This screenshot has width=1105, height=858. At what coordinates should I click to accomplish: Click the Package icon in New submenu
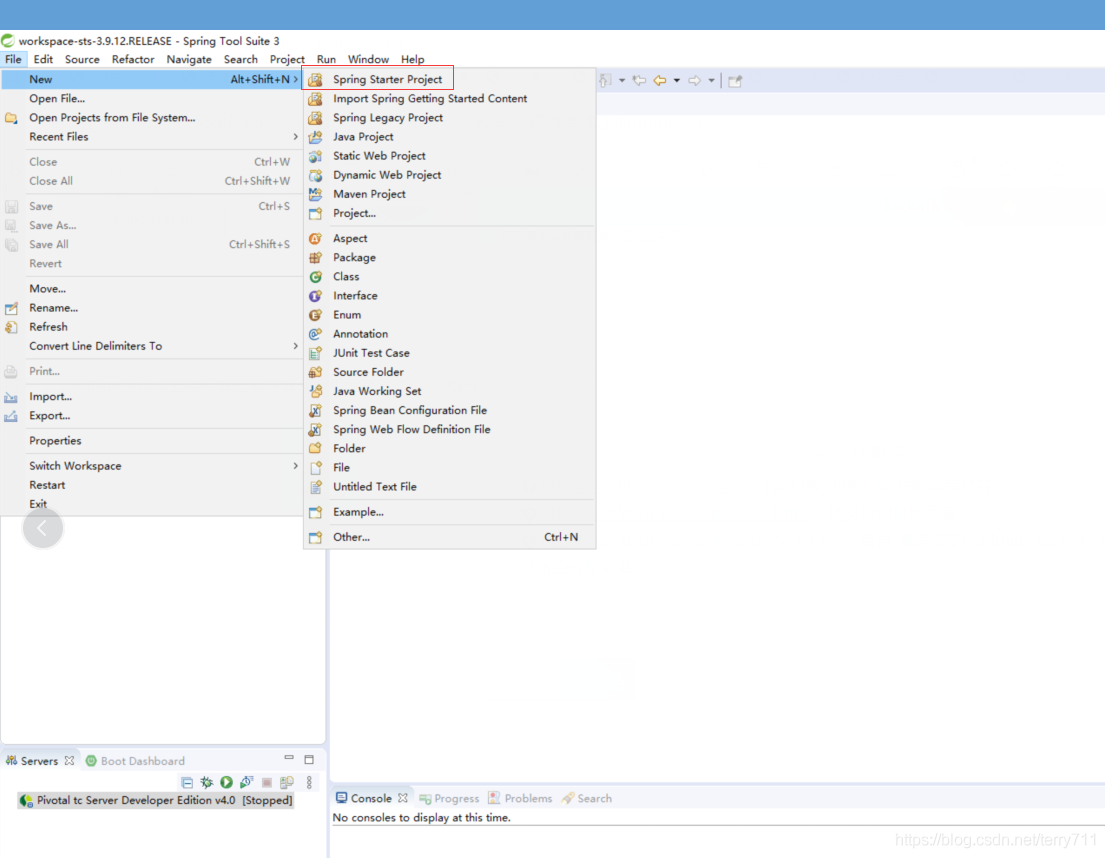(316, 258)
